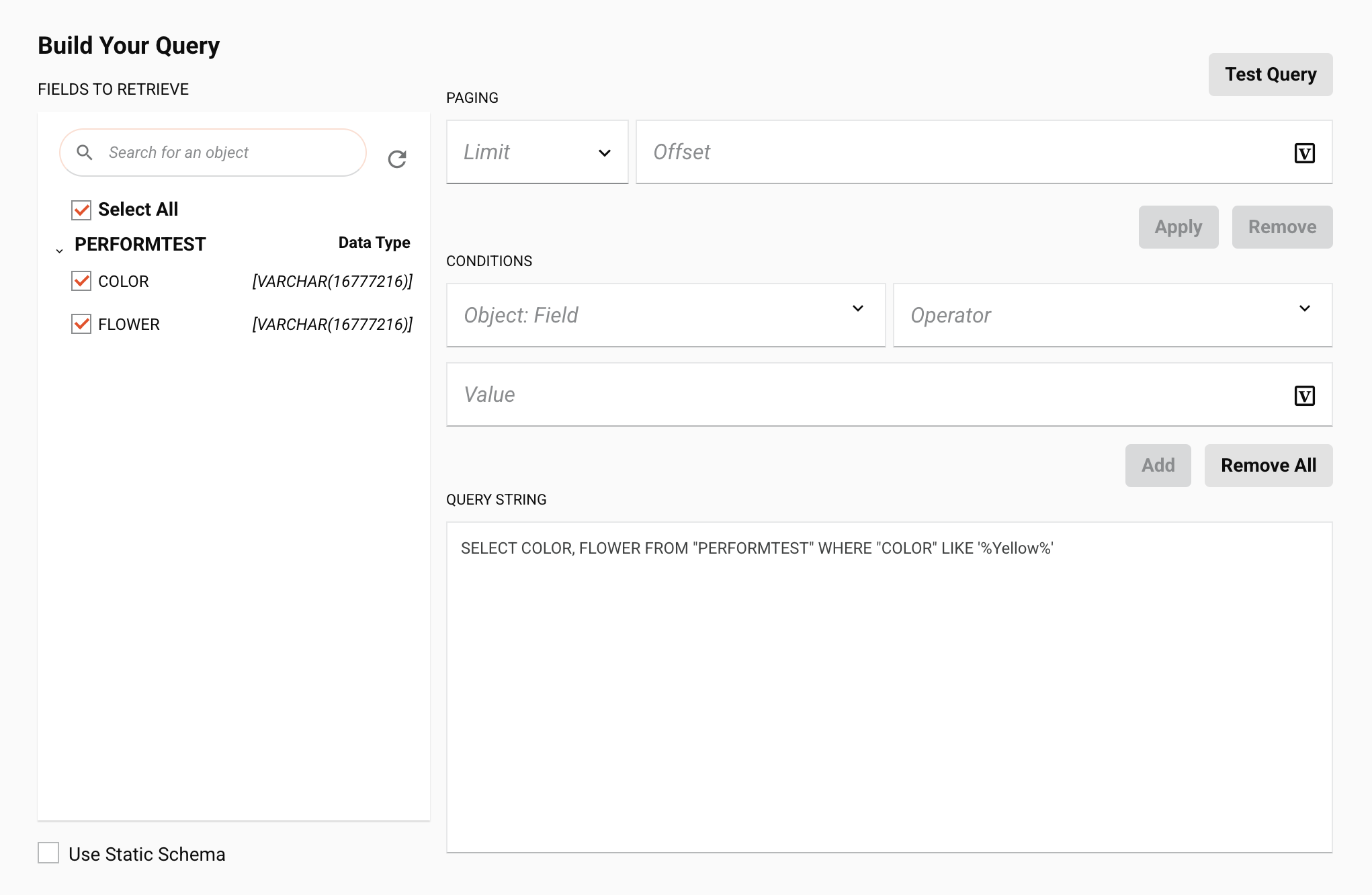Collapse the PERFORMTEST object tree
The image size is (1372, 895).
click(x=60, y=251)
